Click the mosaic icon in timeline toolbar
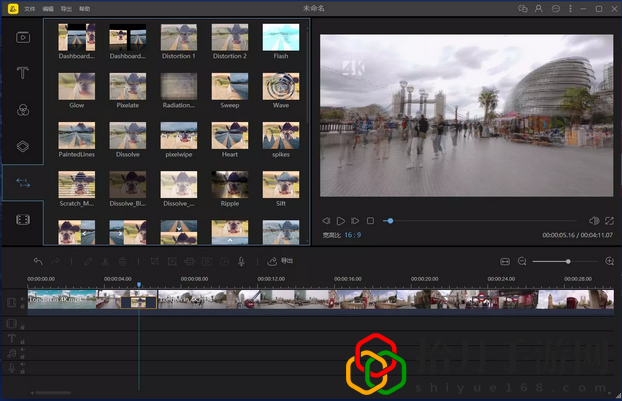Screen dimensions: 622x401 (190, 261)
